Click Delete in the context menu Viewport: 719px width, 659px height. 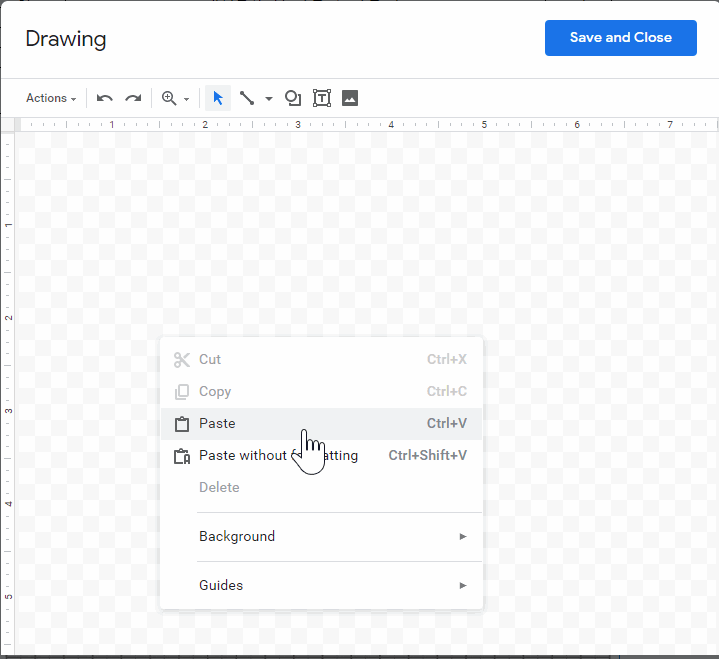[219, 487]
